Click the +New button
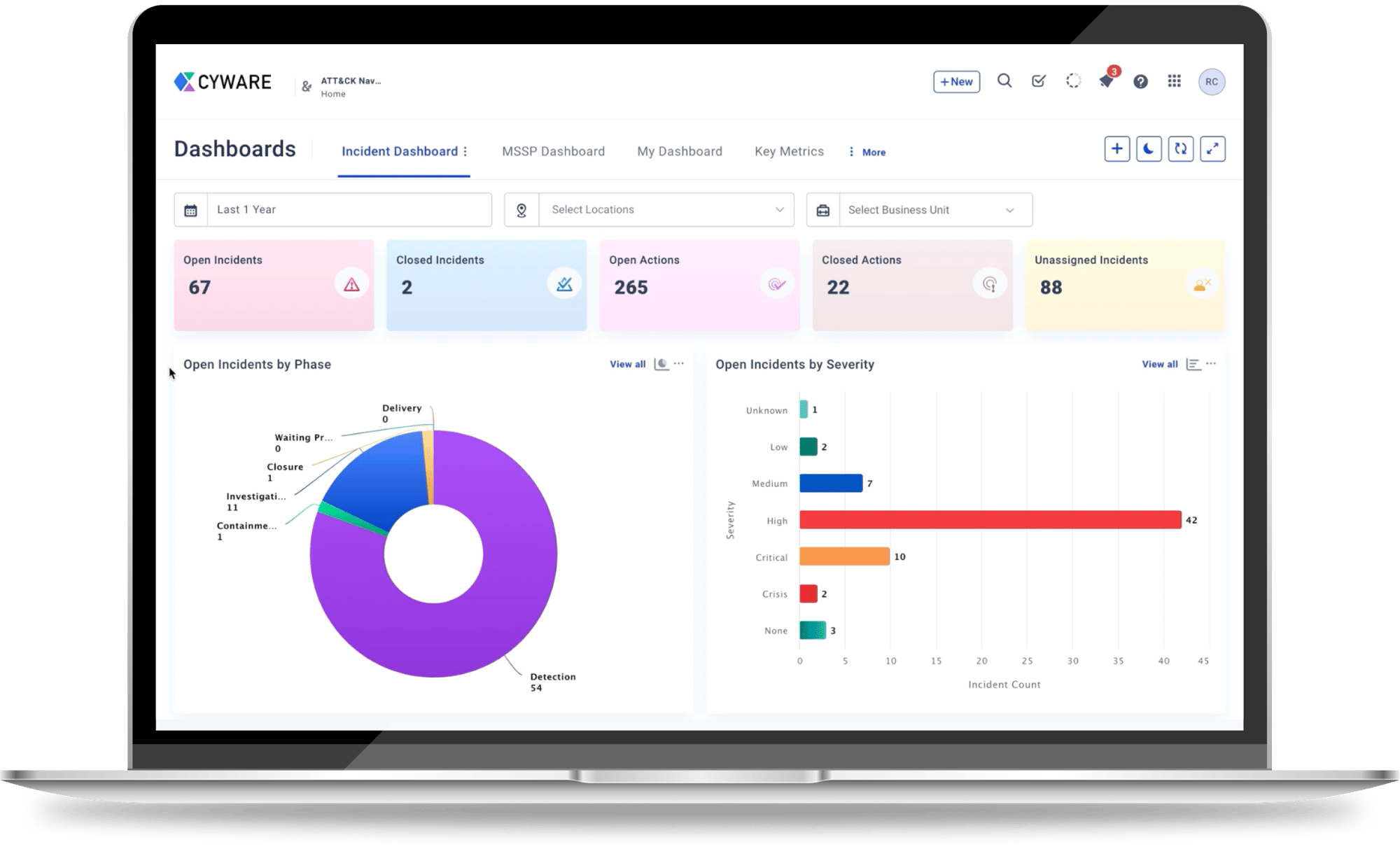This screenshot has width=1400, height=849. pyautogui.click(x=955, y=81)
